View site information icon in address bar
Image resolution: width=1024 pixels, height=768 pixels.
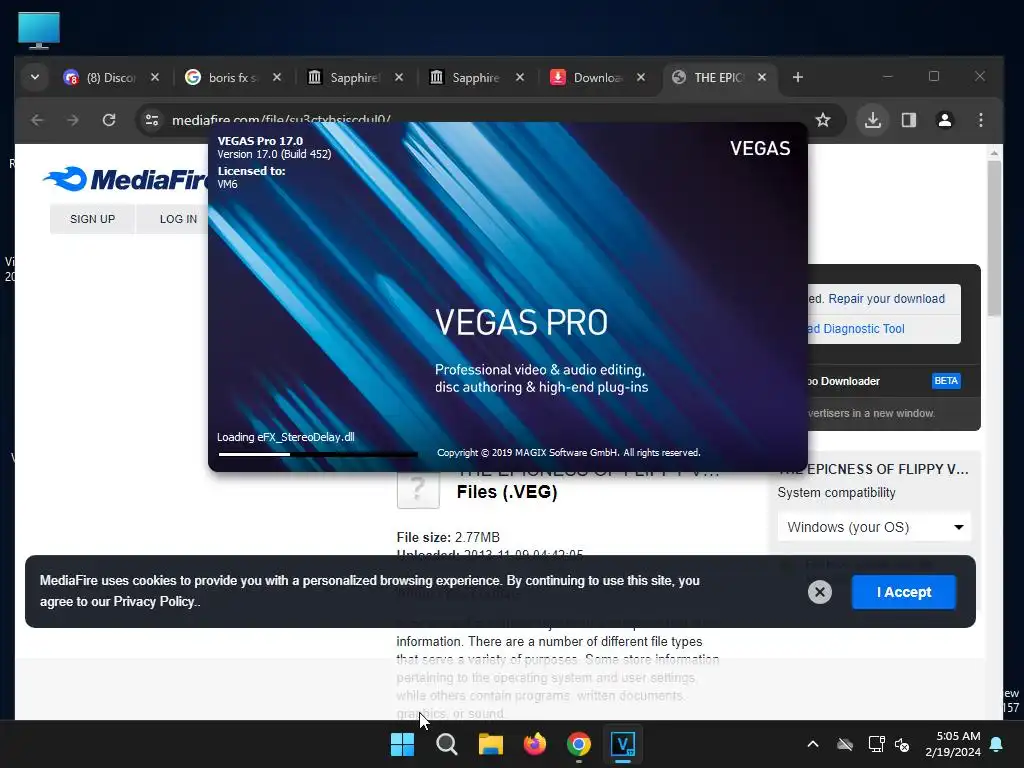[152, 120]
